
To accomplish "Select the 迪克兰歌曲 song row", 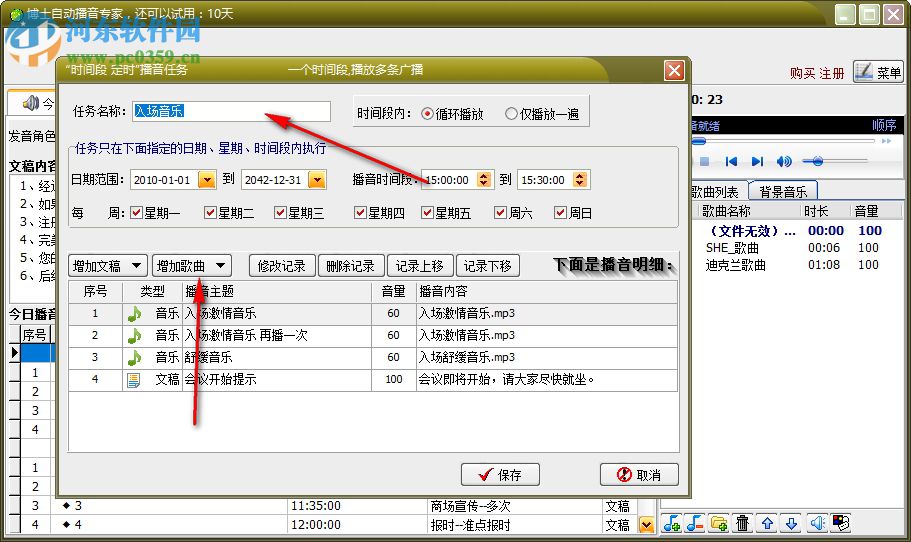I will coord(796,265).
